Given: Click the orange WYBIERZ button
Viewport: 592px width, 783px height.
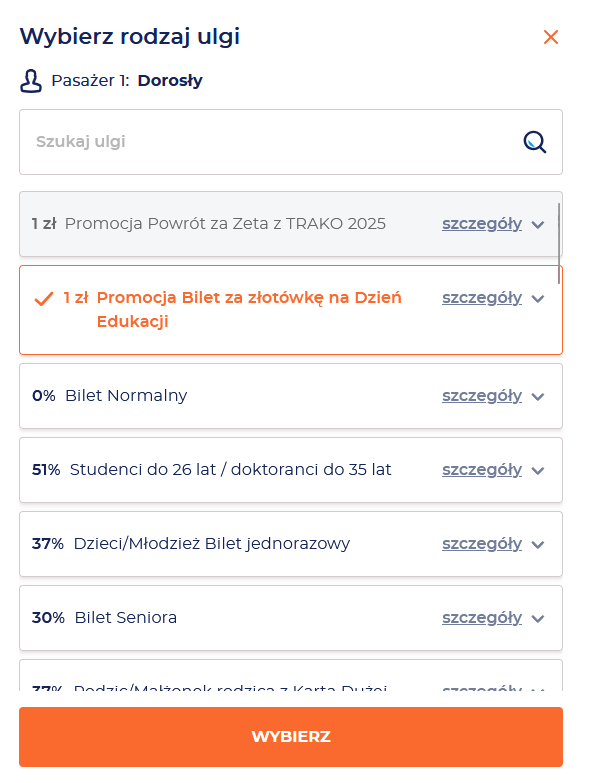Looking at the screenshot, I should [x=291, y=737].
